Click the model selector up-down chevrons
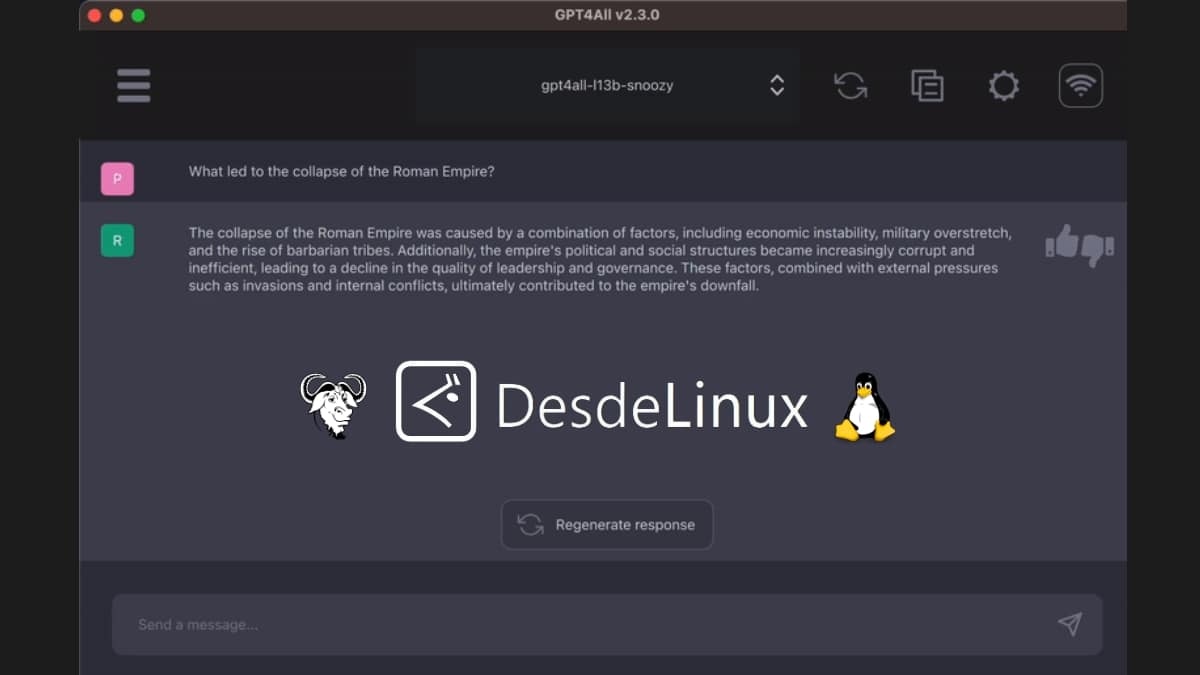The image size is (1200, 675). tap(777, 85)
